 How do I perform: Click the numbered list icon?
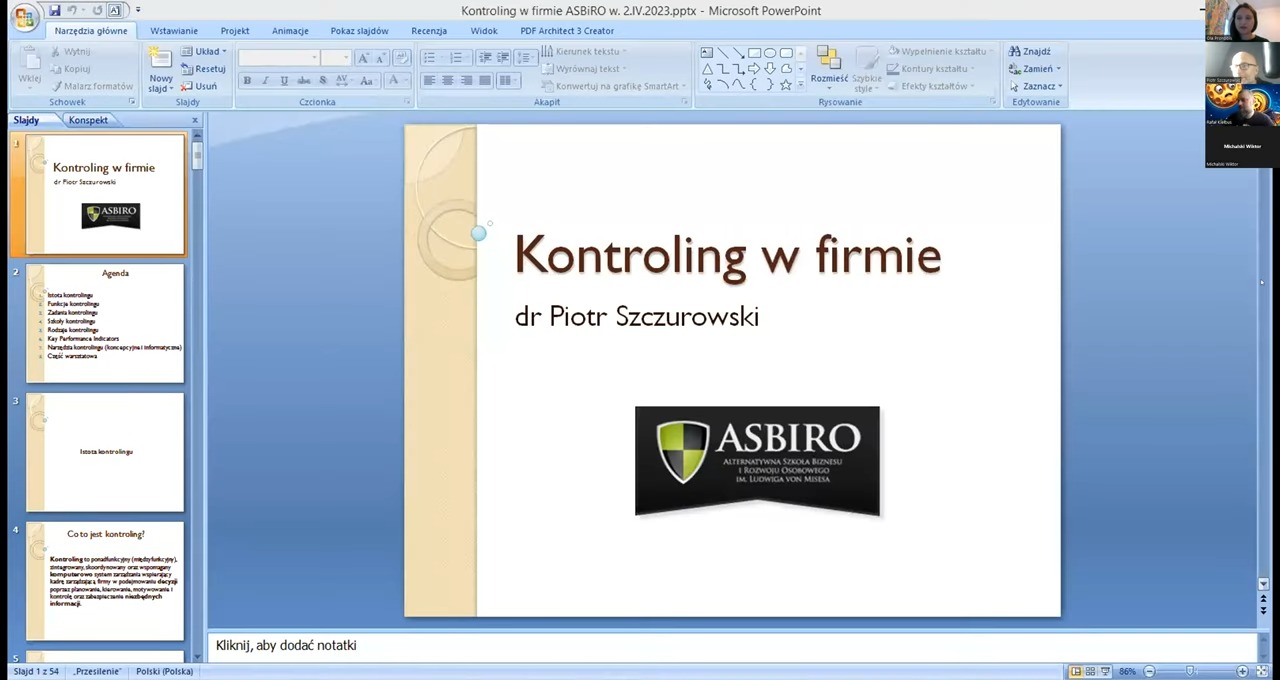[x=459, y=58]
